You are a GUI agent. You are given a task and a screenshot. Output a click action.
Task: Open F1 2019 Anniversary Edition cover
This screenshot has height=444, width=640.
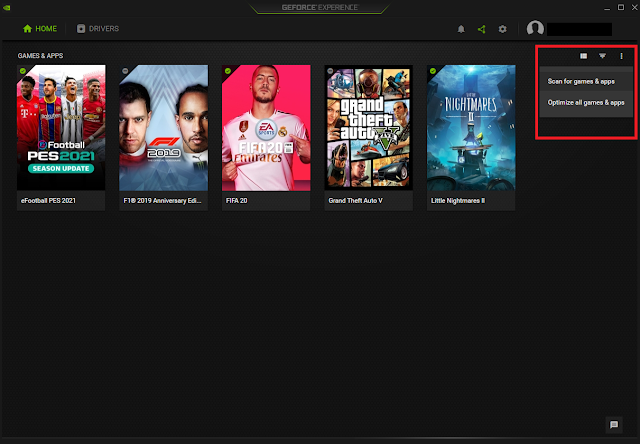(x=163, y=128)
